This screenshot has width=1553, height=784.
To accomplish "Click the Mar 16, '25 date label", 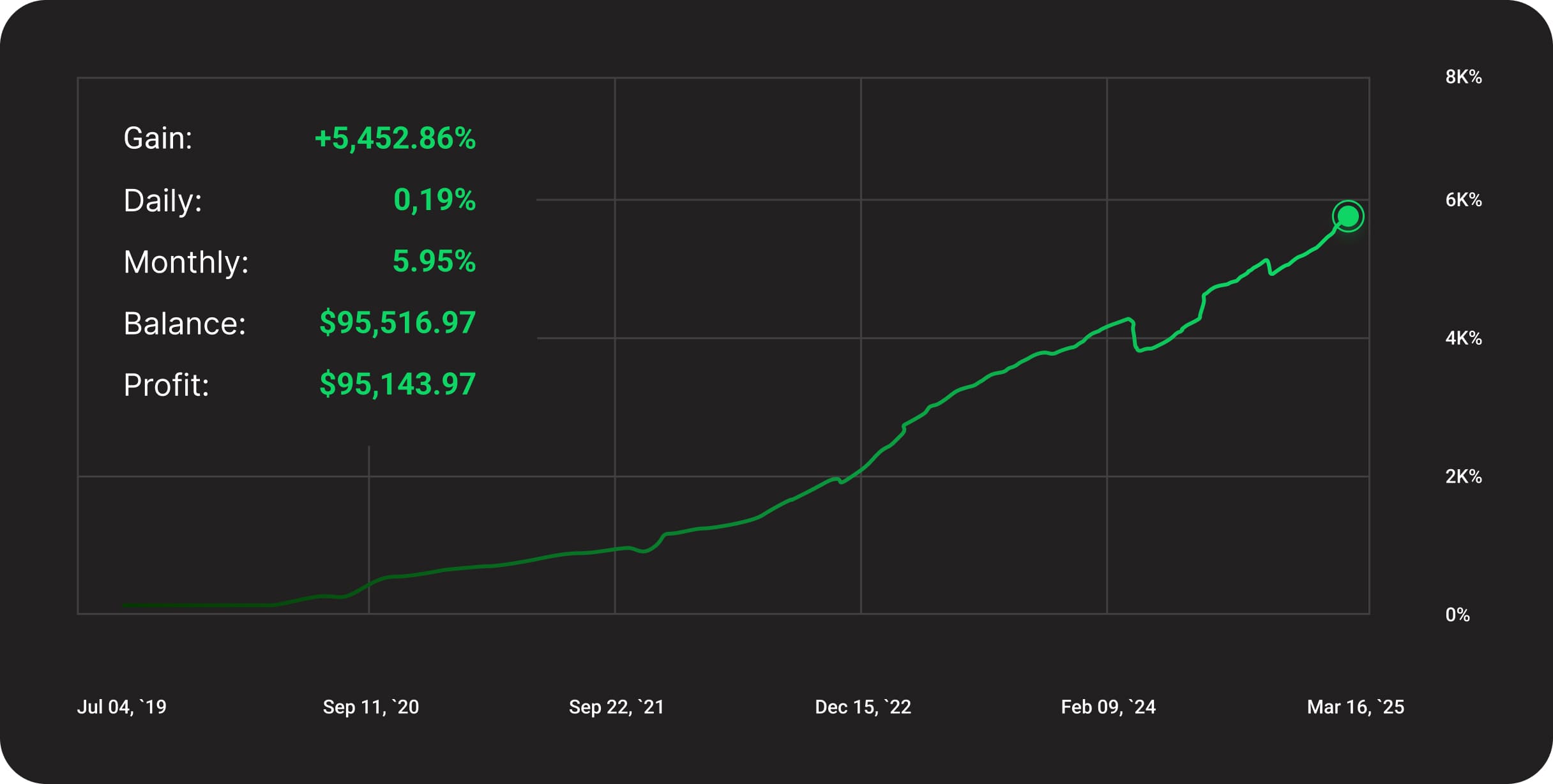I will tap(1355, 707).
